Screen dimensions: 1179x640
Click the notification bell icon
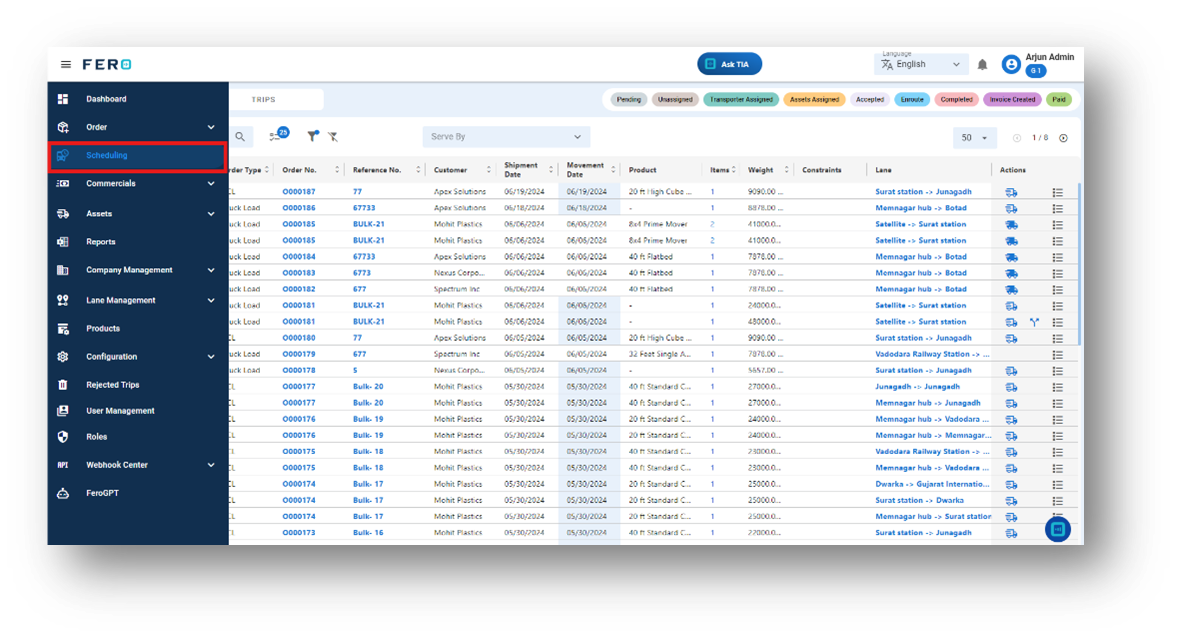982,65
